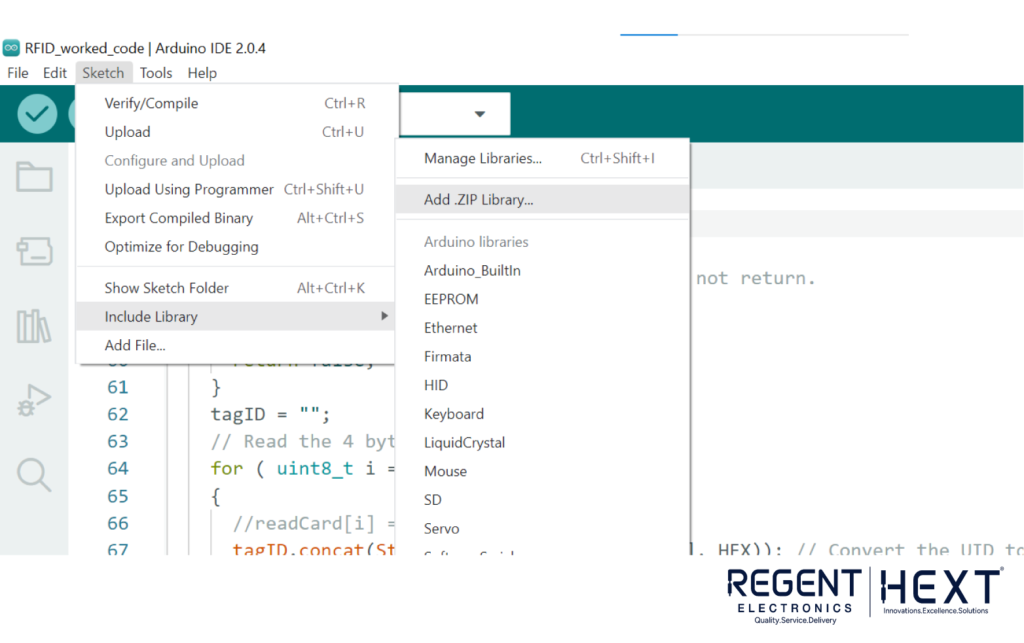
Task: Click line number 63 in gutter
Action: (x=118, y=442)
